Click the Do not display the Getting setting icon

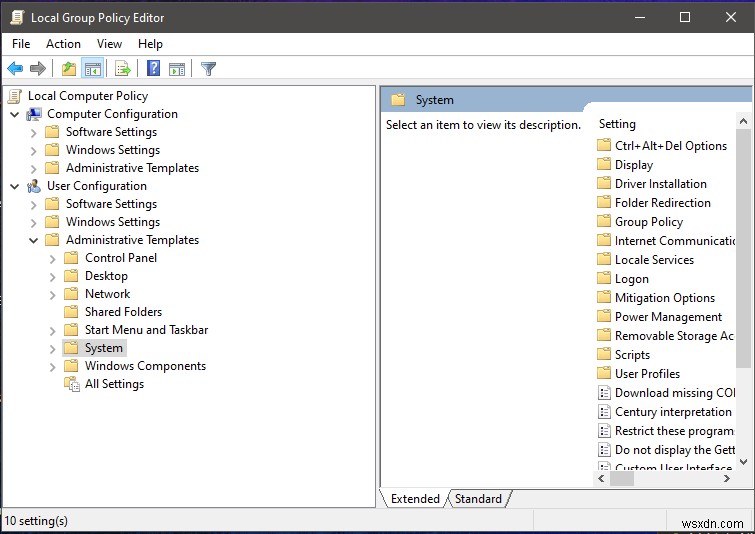tap(604, 450)
